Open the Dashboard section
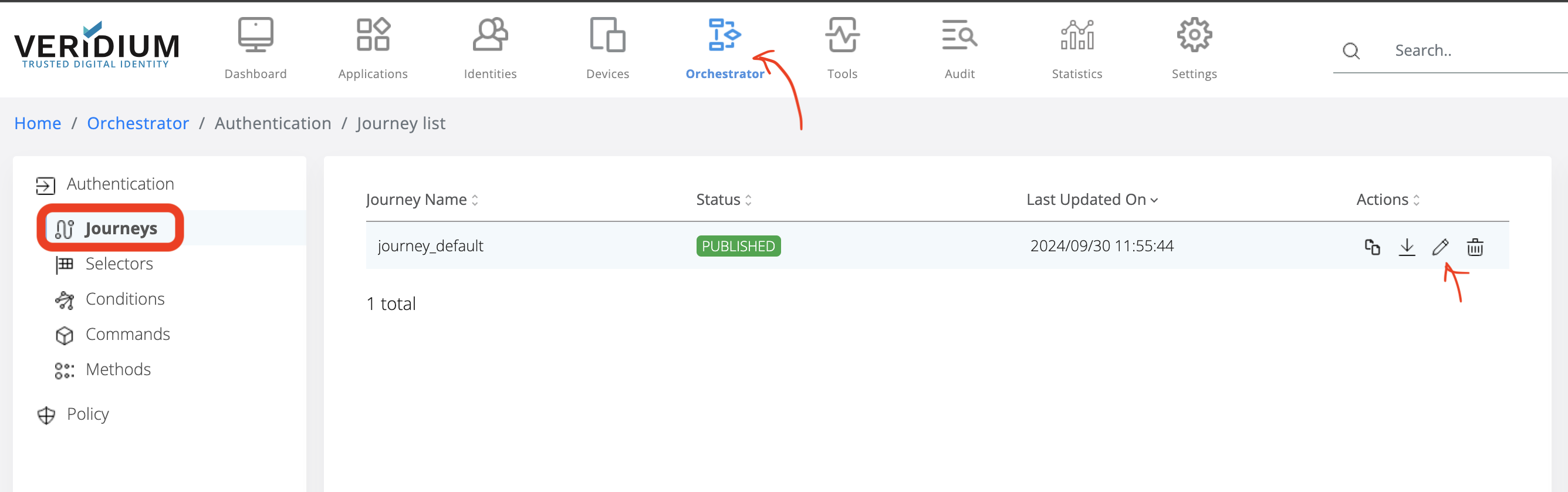Viewport: 1568px width, 492px height. click(x=255, y=48)
